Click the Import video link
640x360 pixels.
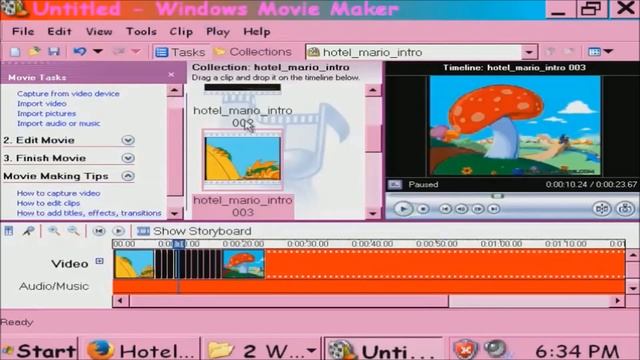(x=42, y=104)
